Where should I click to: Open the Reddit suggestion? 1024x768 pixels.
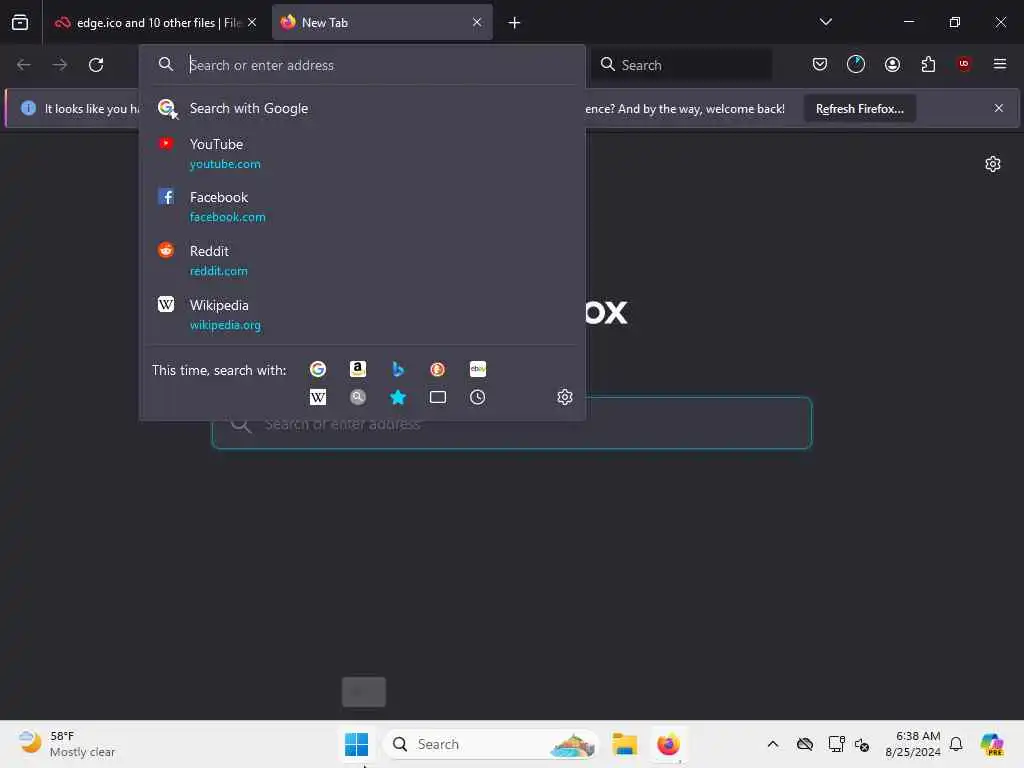tap(362, 261)
